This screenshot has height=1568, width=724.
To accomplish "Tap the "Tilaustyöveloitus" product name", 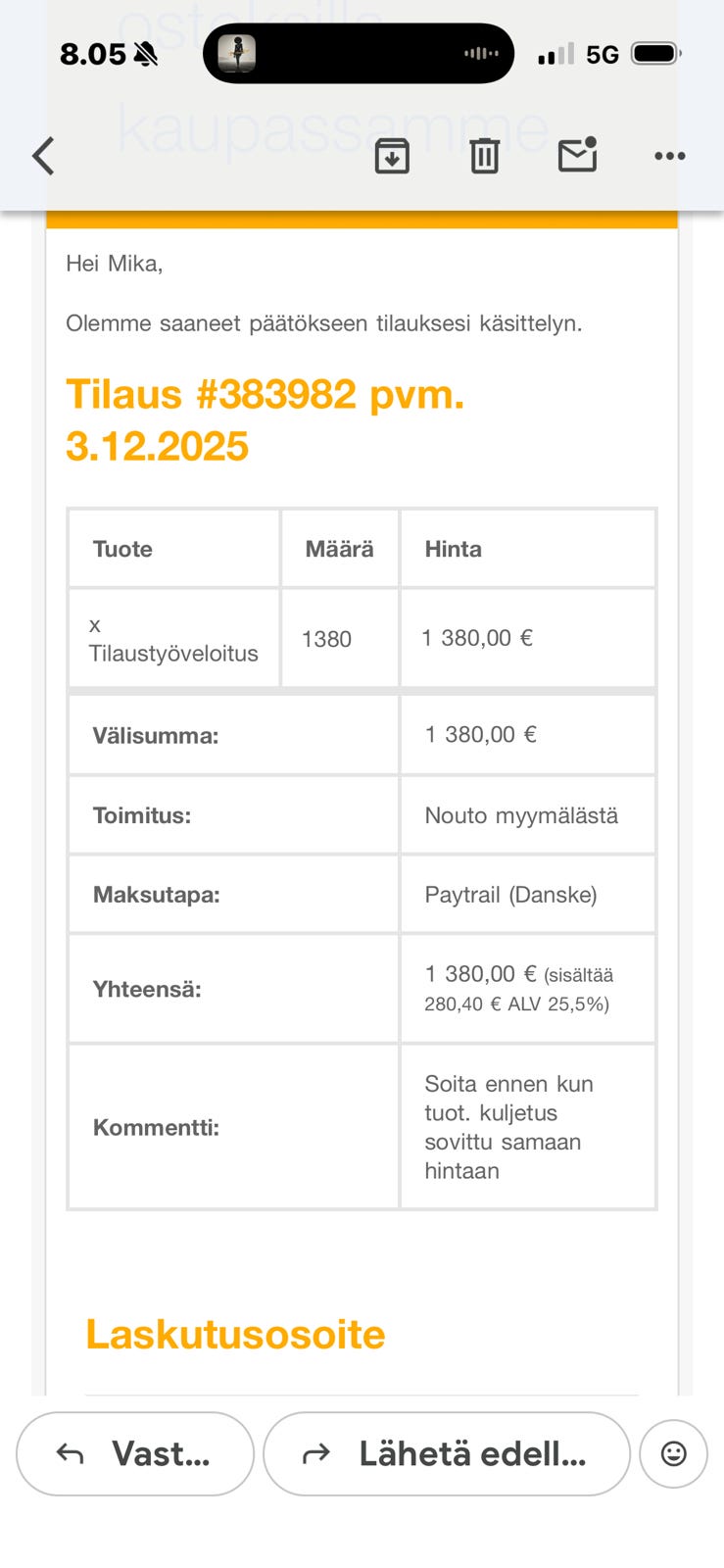I will click(x=173, y=653).
